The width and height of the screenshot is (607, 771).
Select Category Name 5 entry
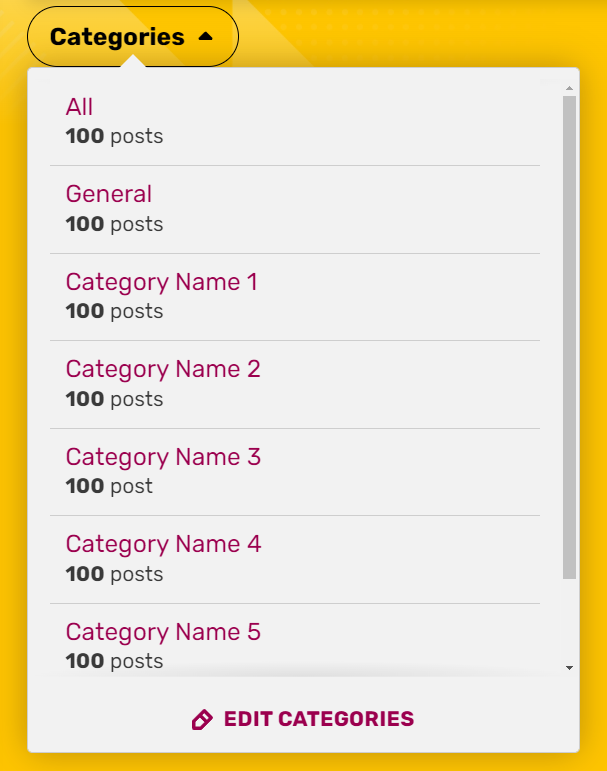163,632
